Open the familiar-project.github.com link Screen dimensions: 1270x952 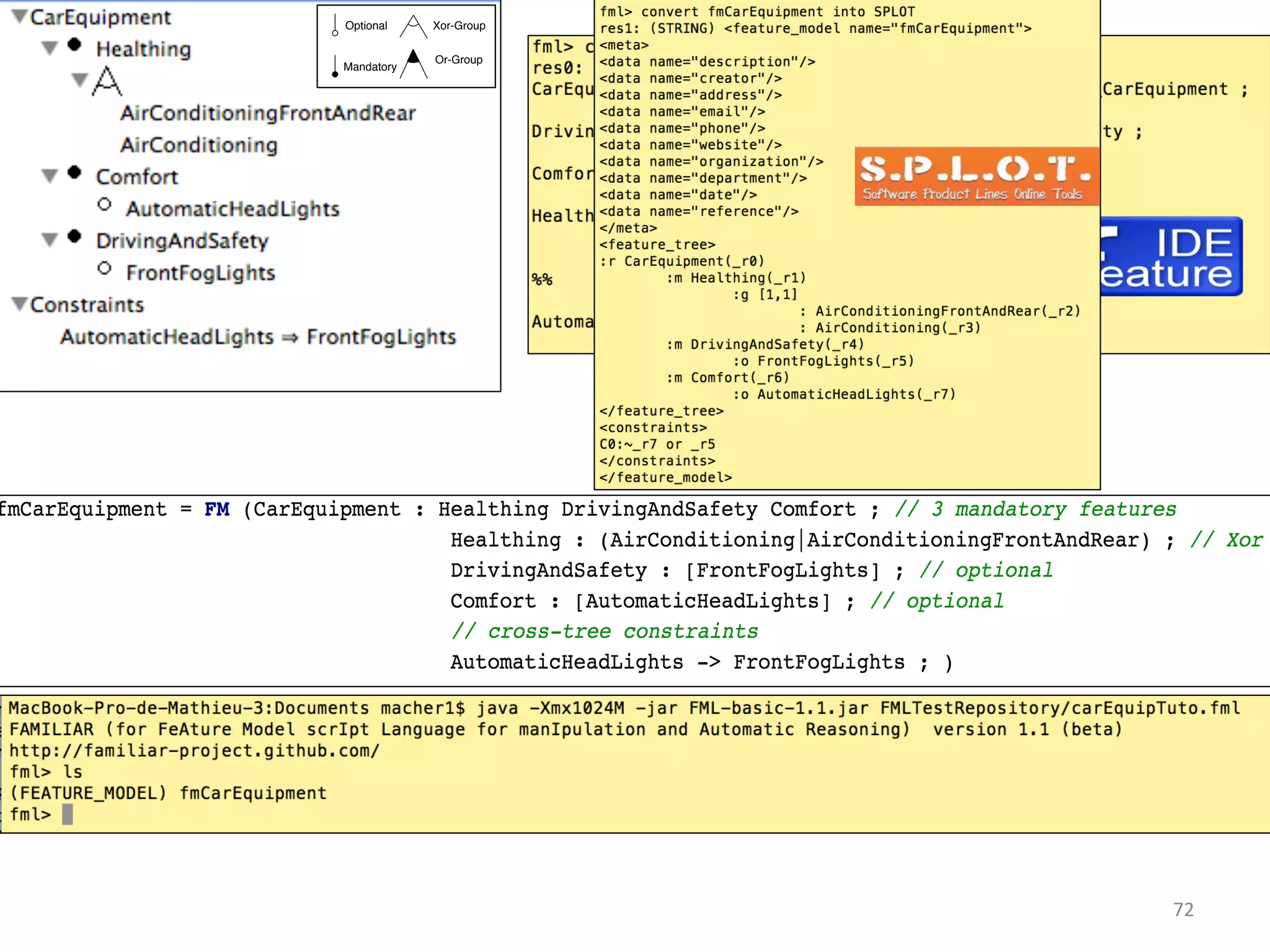(x=194, y=751)
